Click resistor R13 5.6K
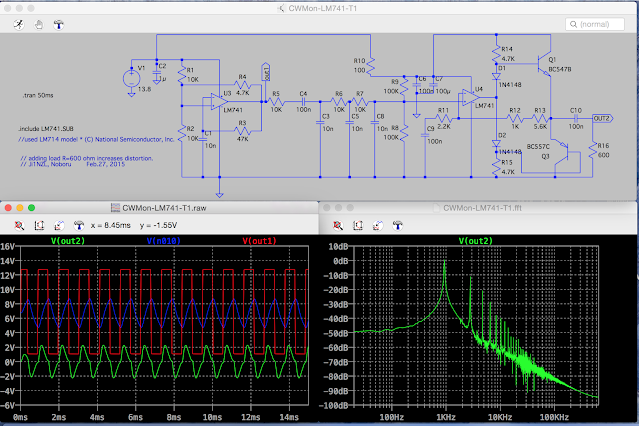This screenshot has height=426, width=639. [x=540, y=119]
